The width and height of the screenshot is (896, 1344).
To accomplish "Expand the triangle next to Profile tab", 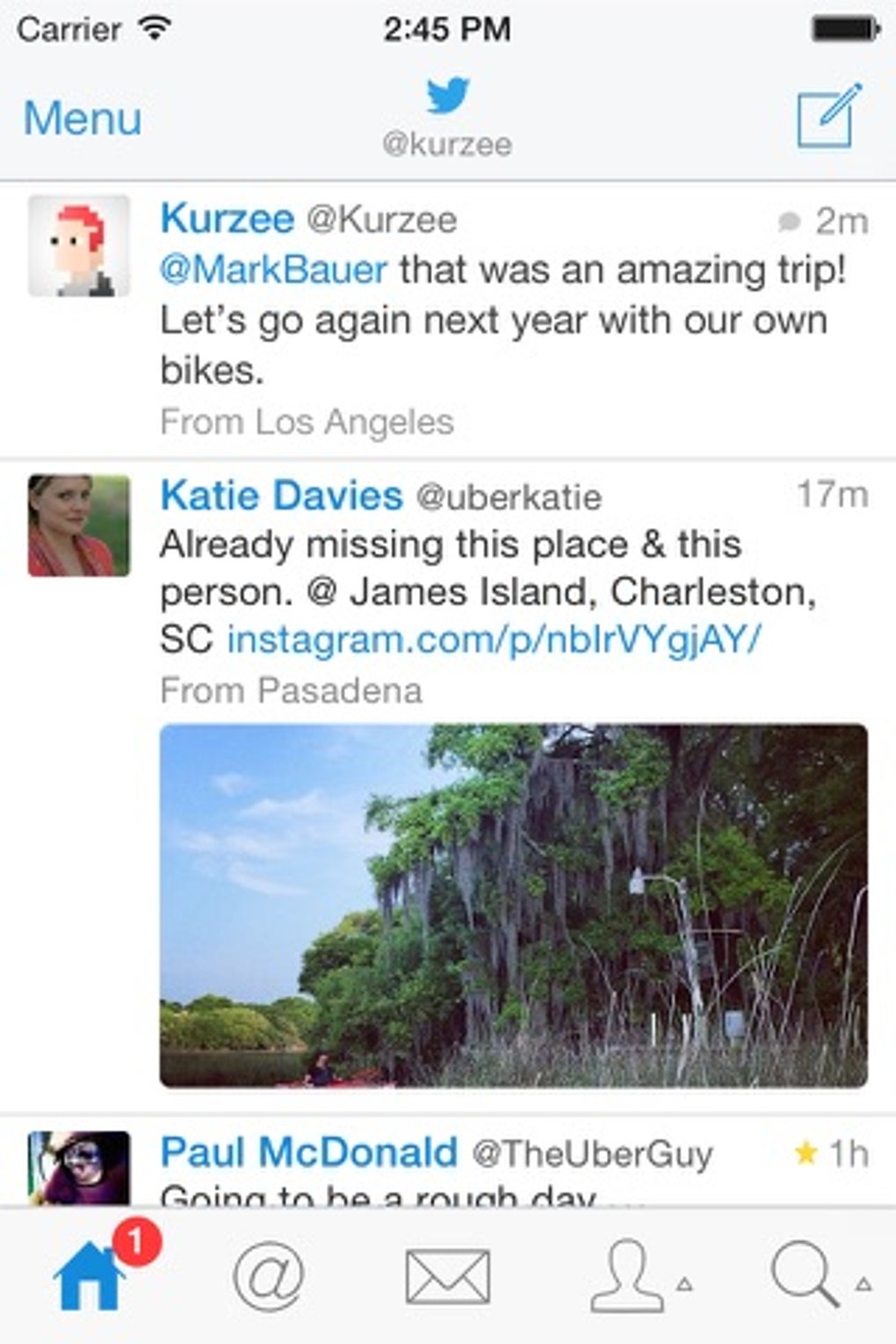I will (684, 1284).
